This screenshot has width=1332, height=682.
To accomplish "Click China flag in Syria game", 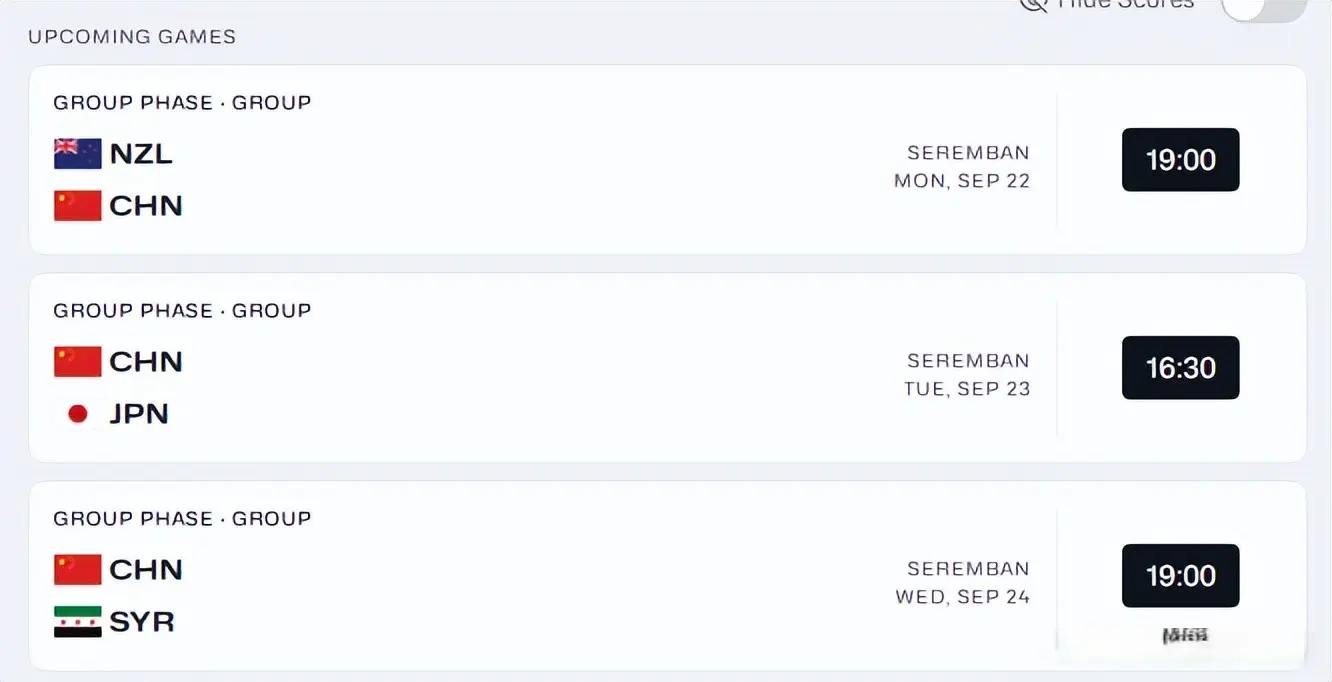I will (77, 569).
